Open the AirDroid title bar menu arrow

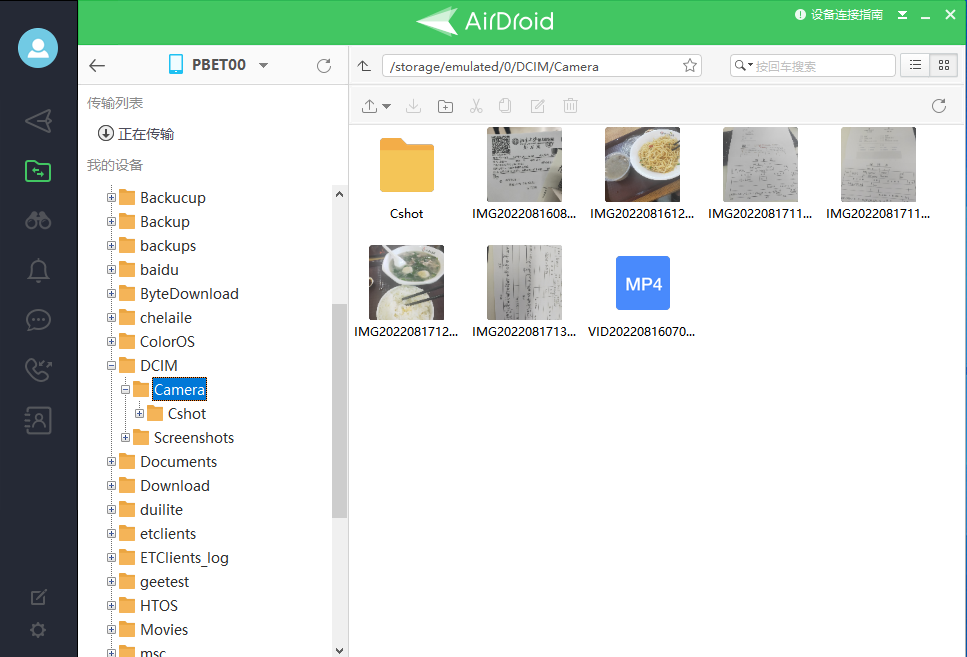tap(902, 15)
